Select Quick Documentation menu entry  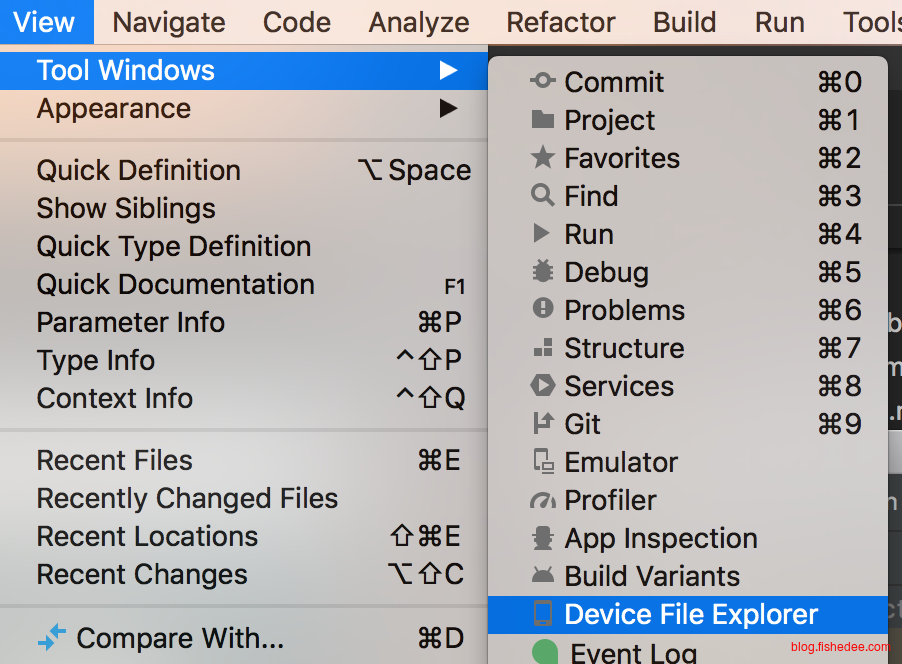pos(175,284)
